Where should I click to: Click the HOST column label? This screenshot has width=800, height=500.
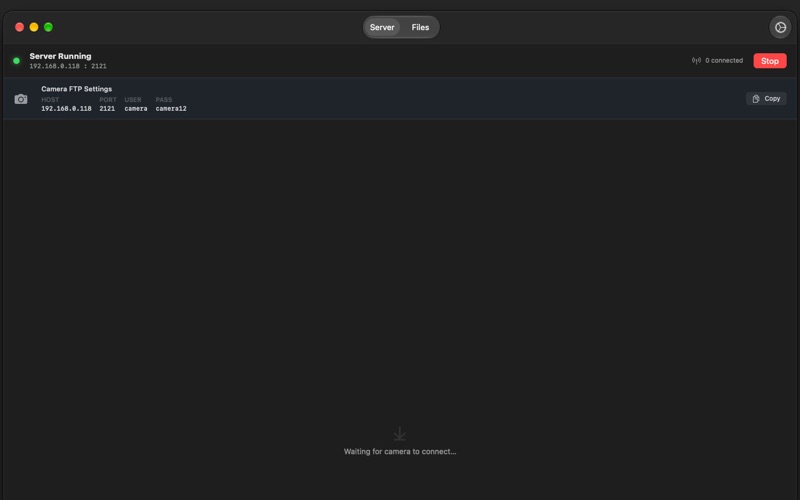(x=50, y=100)
